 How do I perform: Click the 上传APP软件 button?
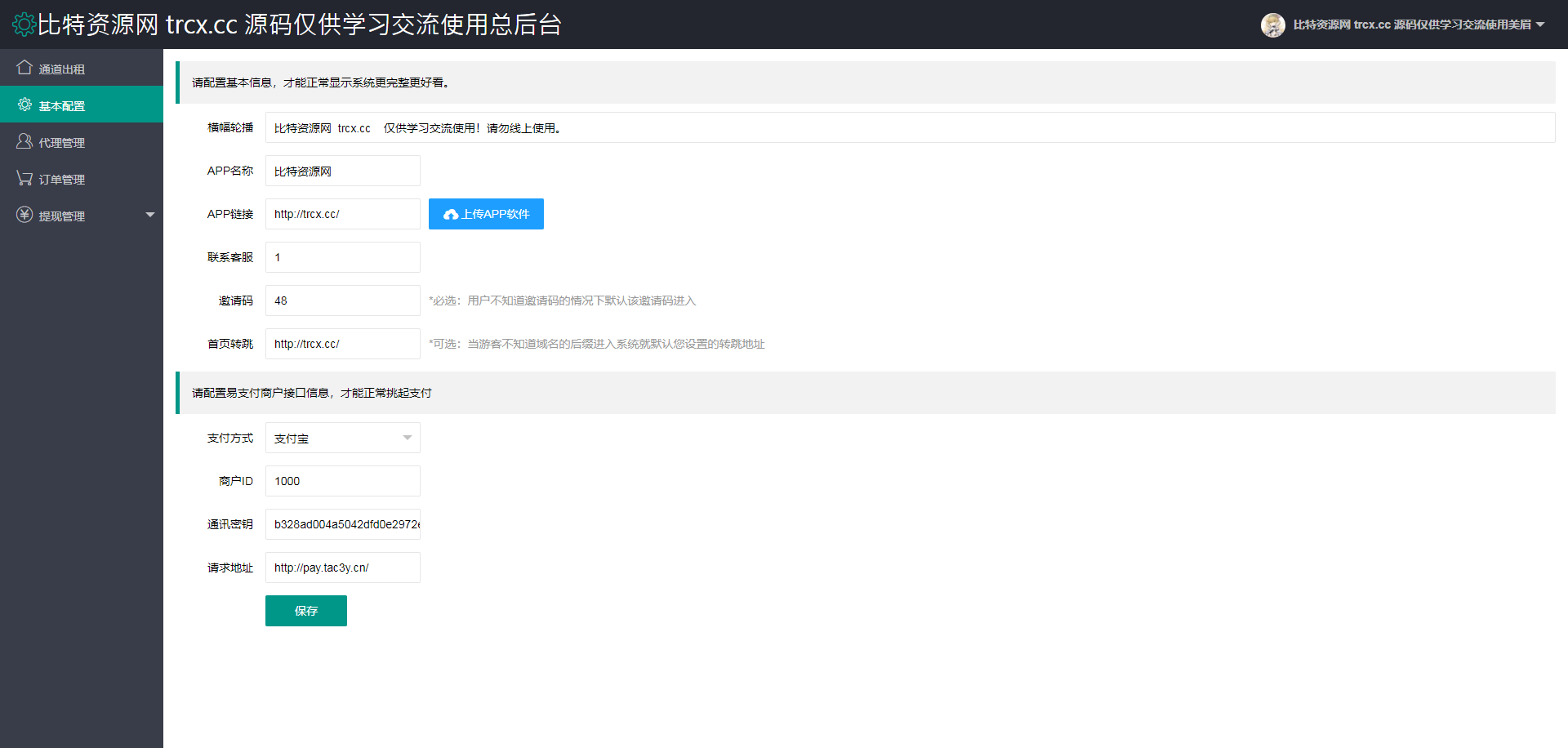click(x=486, y=214)
